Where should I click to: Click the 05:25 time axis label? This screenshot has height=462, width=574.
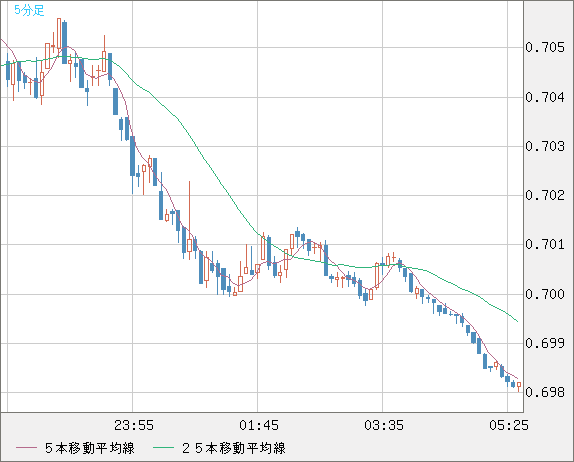click(x=509, y=425)
